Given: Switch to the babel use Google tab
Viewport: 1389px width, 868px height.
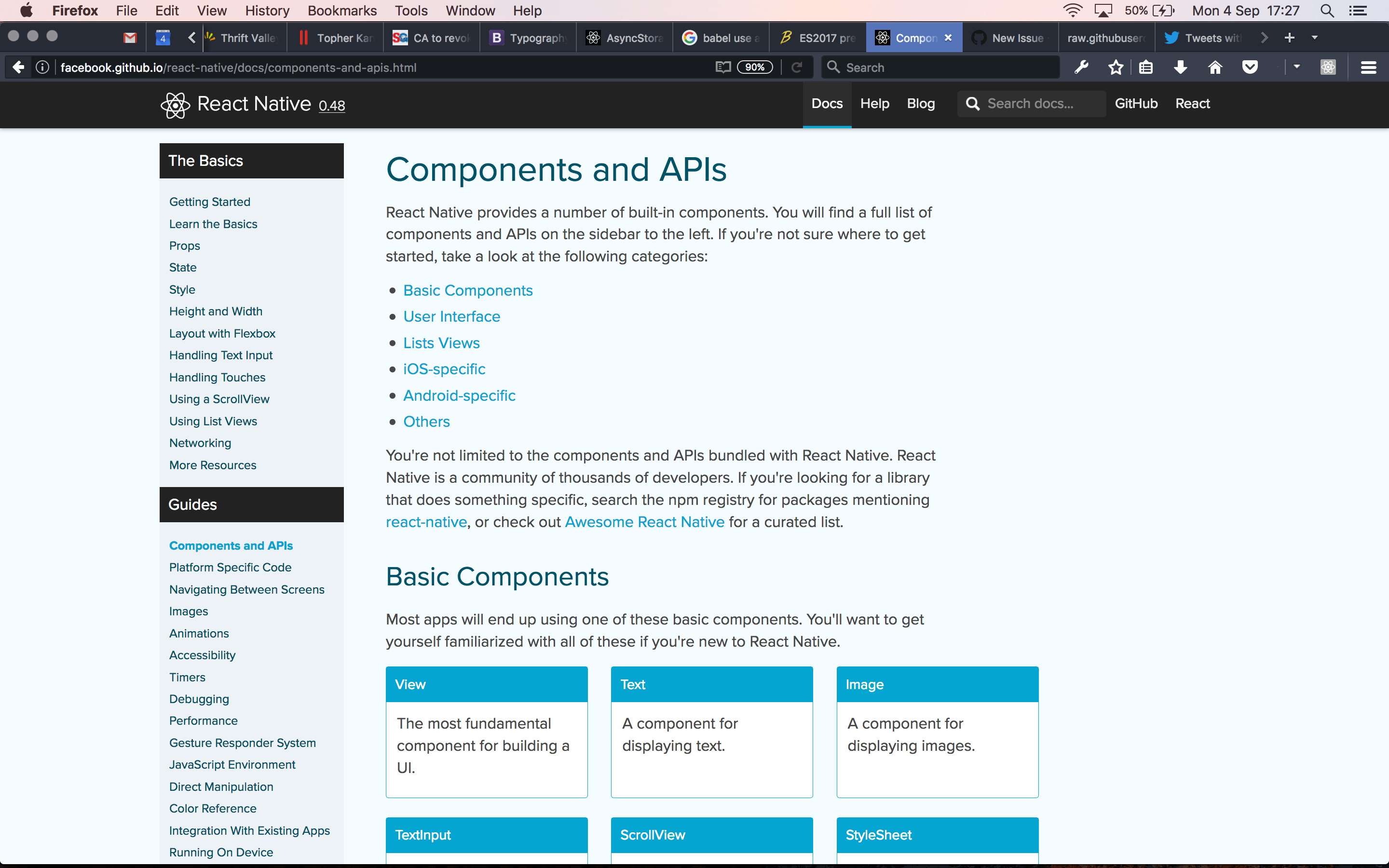Looking at the screenshot, I should 721,38.
